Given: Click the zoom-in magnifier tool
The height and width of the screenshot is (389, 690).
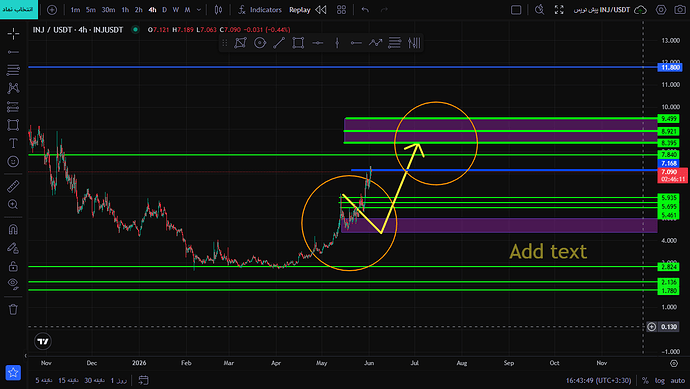Looking at the screenshot, I should 13,205.
